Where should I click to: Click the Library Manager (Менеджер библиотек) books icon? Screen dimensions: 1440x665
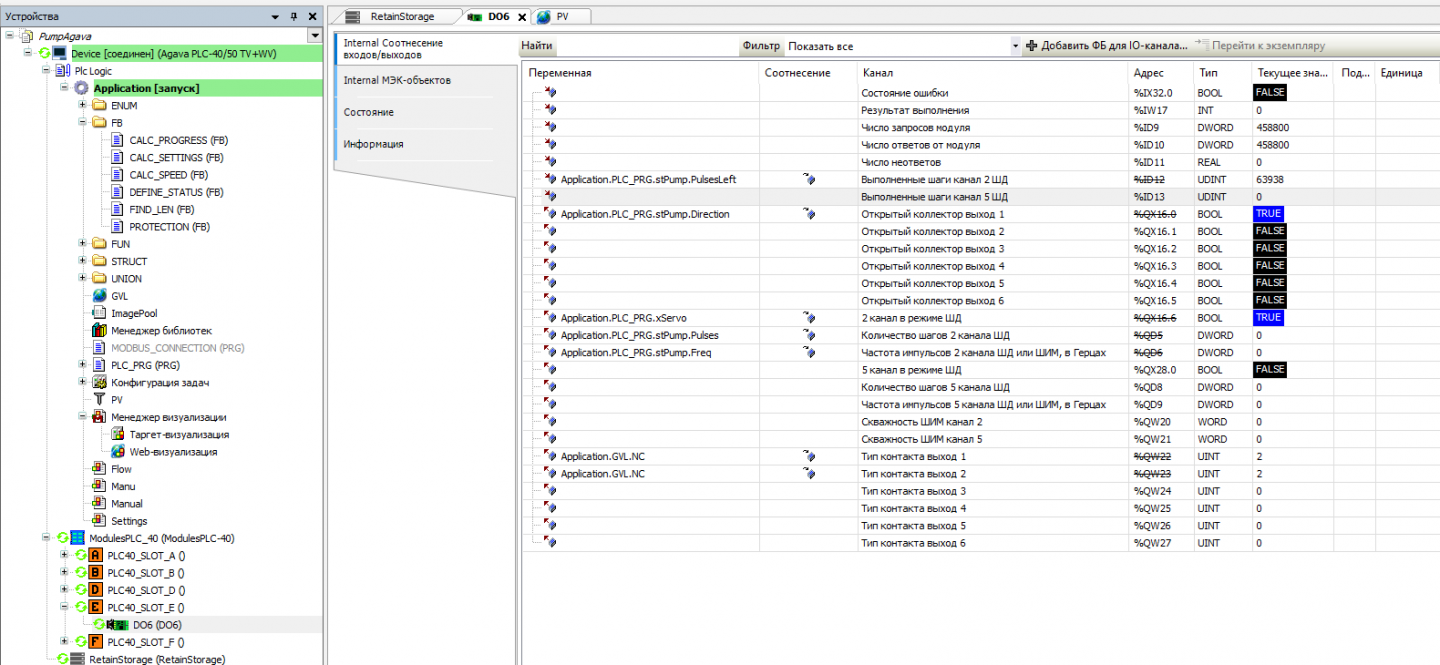coord(99,331)
